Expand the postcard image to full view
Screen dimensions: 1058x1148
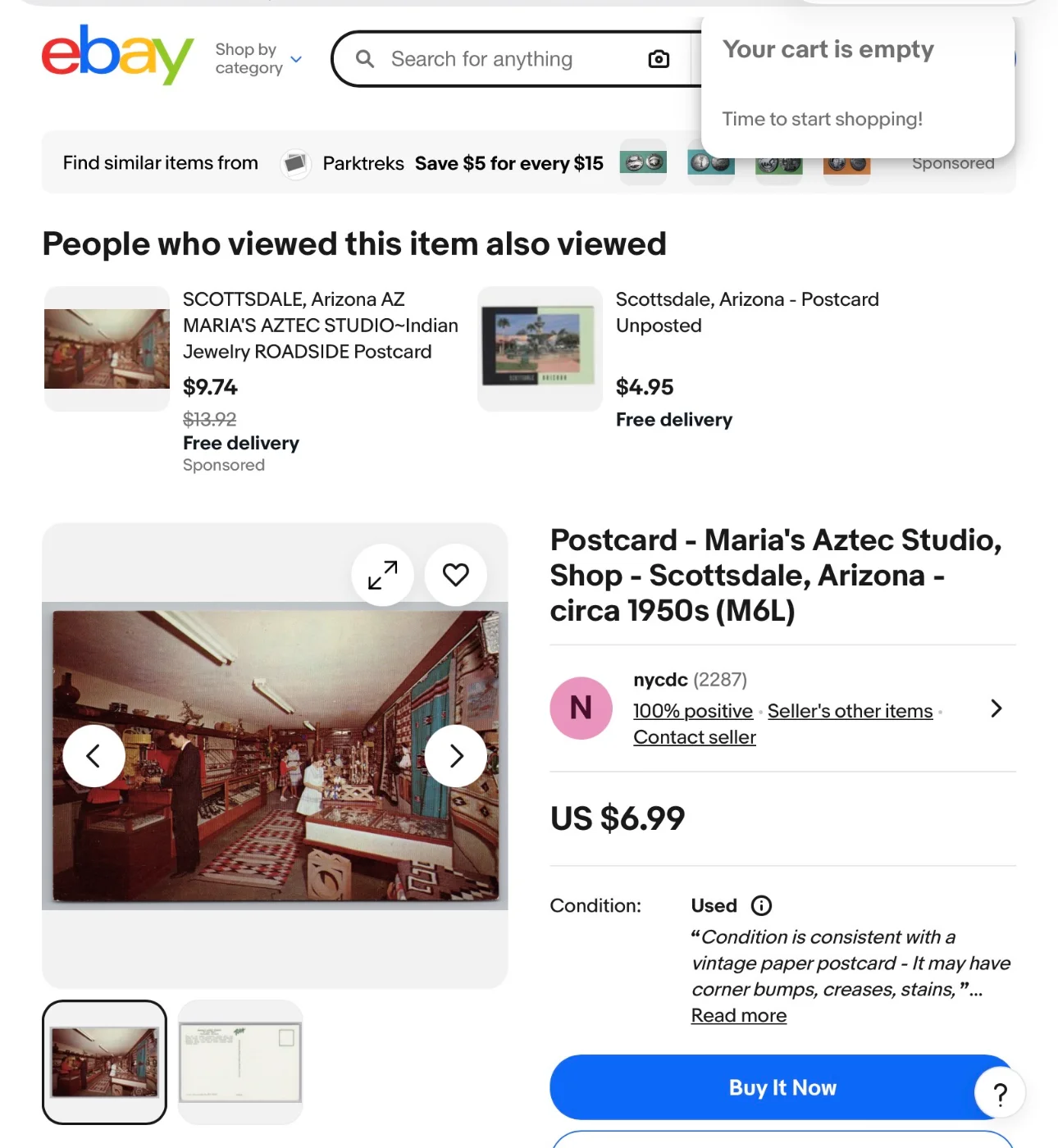tap(382, 575)
